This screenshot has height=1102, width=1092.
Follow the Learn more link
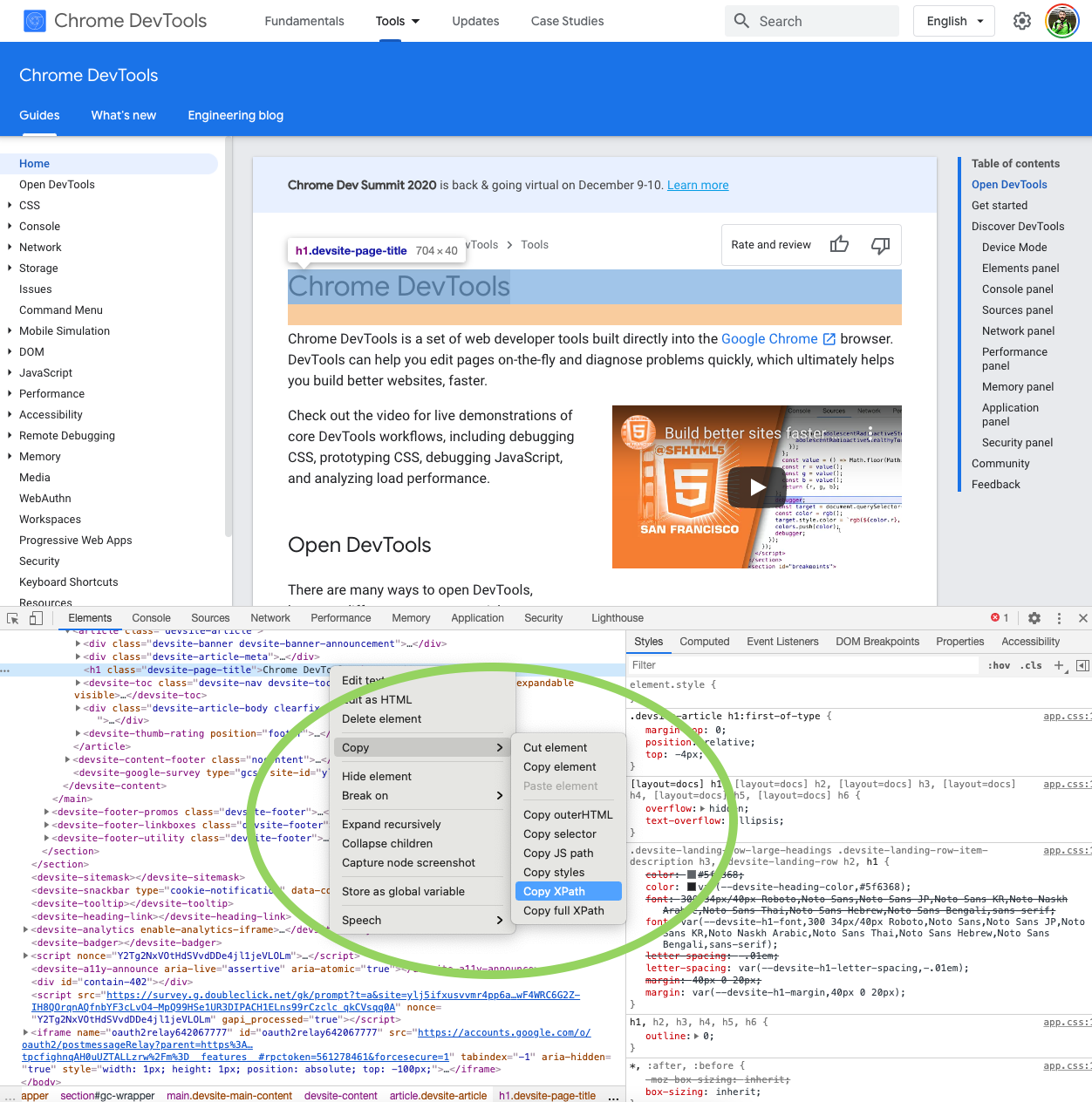698,185
